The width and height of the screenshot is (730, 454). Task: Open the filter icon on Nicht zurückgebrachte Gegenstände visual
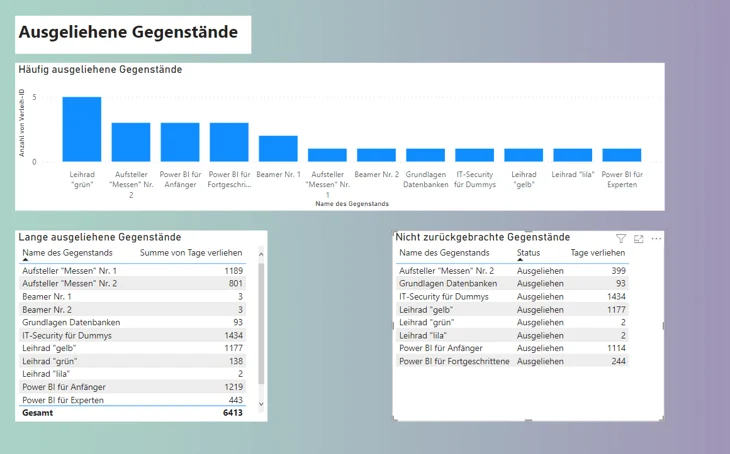(621, 239)
